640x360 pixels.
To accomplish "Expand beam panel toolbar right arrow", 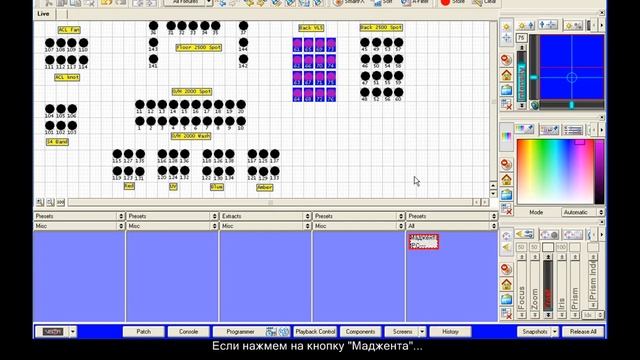I will click(x=601, y=234).
